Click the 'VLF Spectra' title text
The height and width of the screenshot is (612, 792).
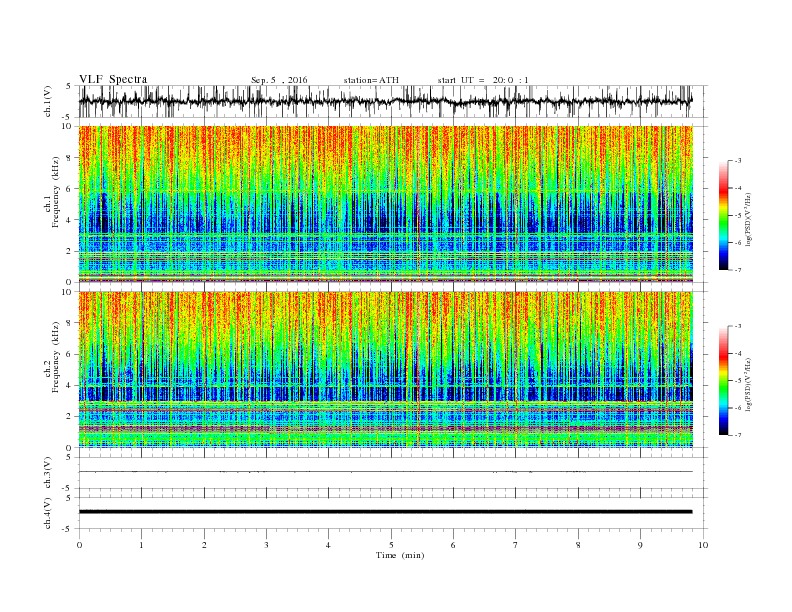(113, 79)
